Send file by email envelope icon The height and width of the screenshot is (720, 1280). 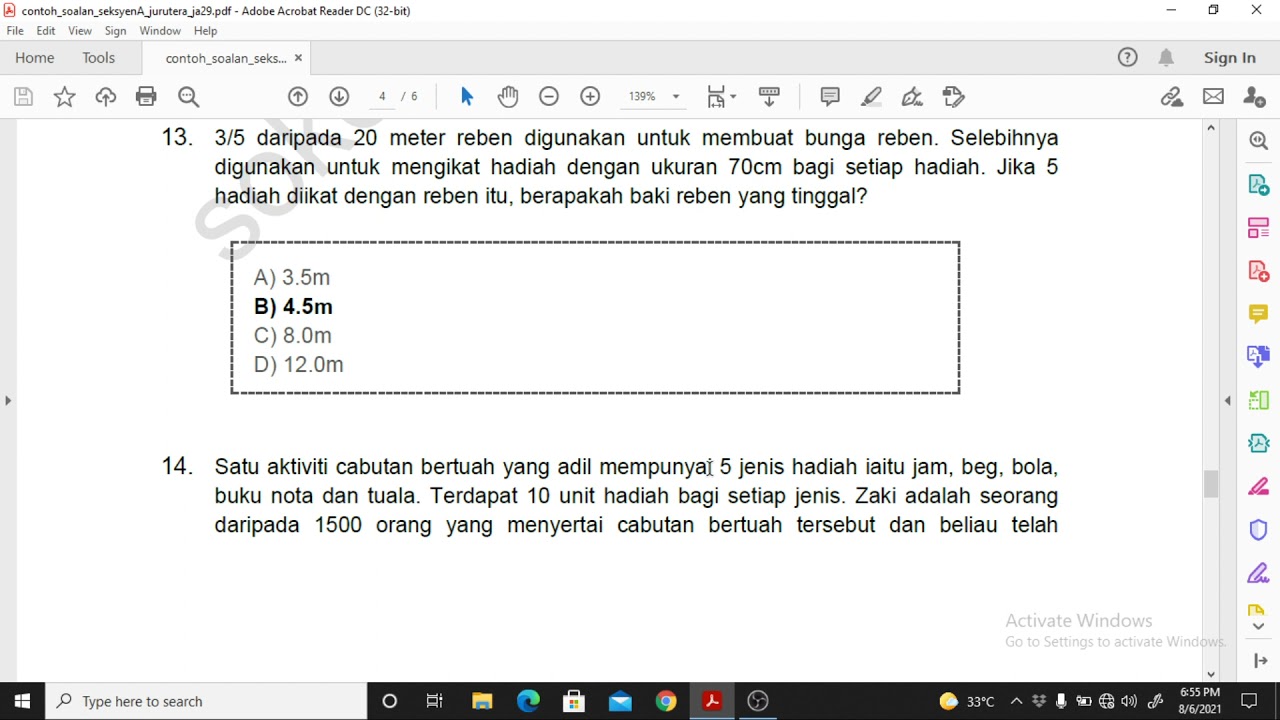(1213, 97)
